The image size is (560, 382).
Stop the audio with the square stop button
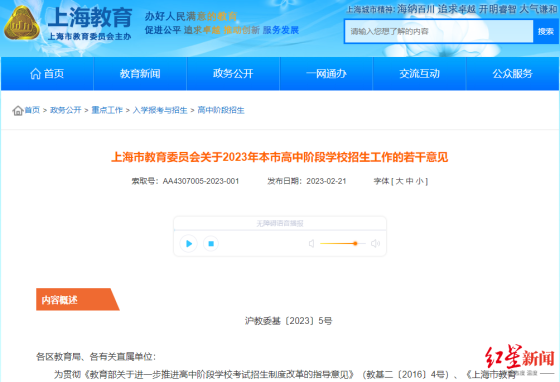point(211,243)
